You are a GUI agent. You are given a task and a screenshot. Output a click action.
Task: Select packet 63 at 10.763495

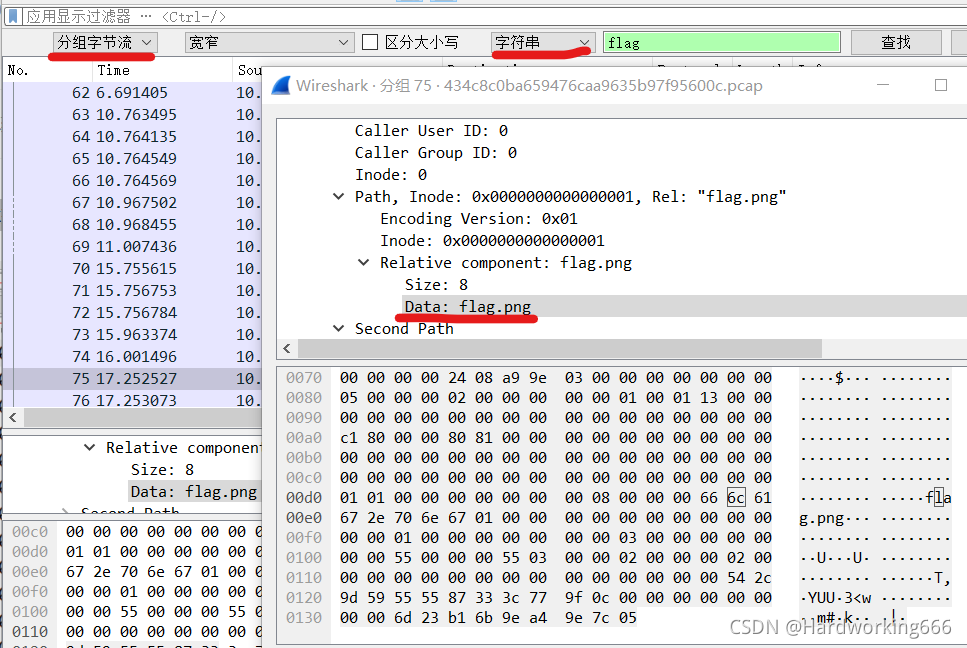tap(132, 115)
